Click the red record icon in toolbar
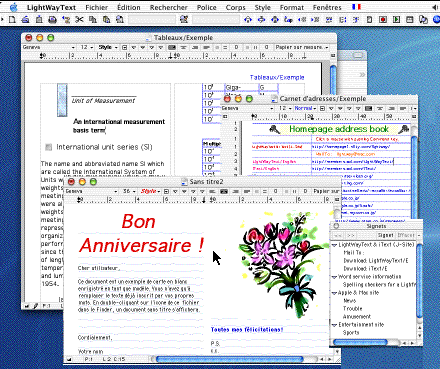 point(383,20)
